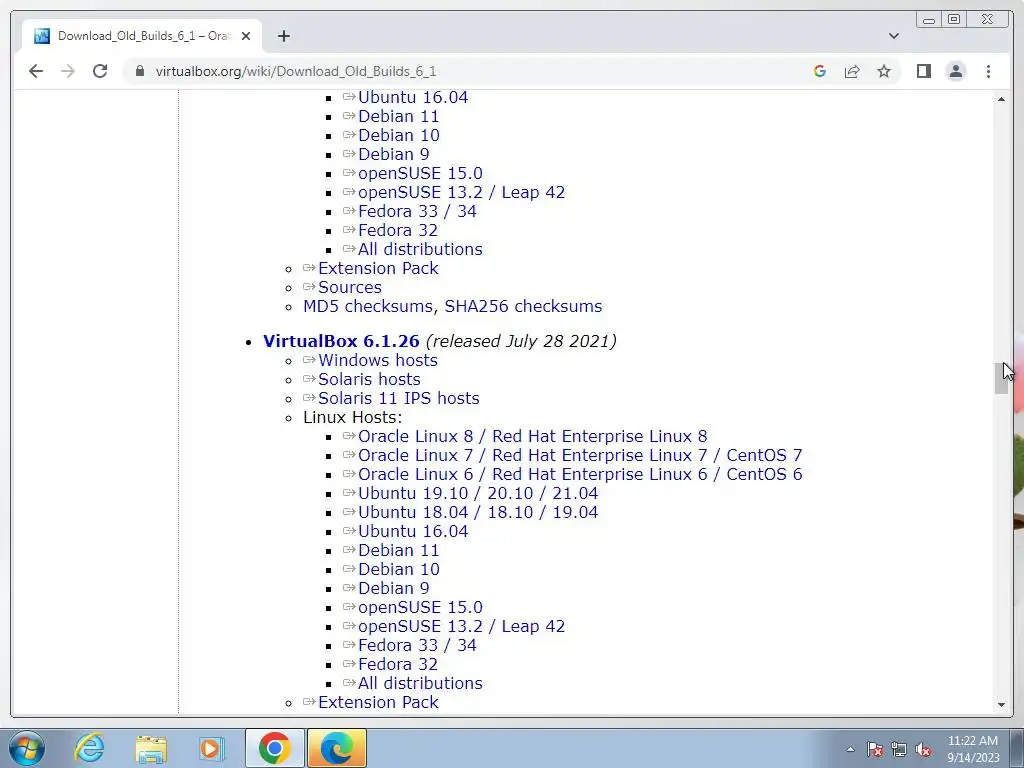
Task: Open Microsoft Edge from the taskbar
Action: [336, 748]
